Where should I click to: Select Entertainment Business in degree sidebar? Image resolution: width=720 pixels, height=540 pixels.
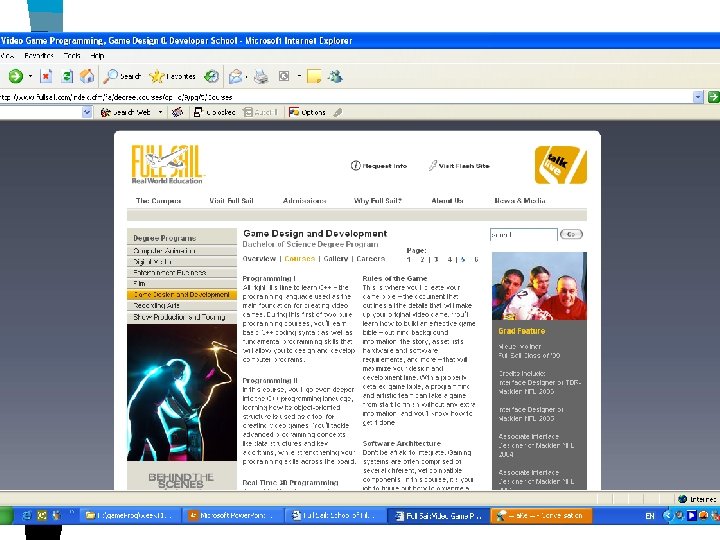tap(182, 273)
